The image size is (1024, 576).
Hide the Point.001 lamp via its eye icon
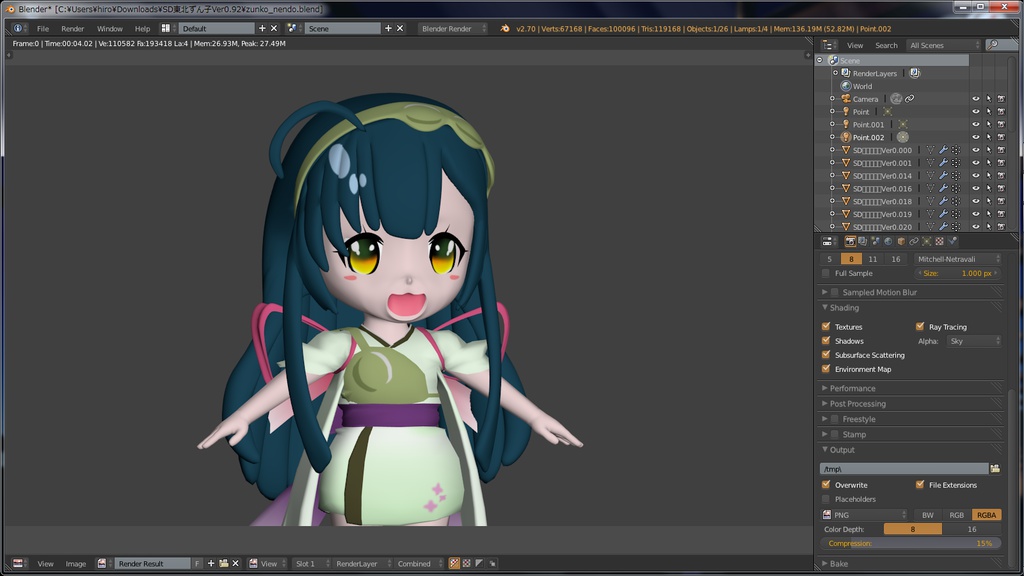977,124
